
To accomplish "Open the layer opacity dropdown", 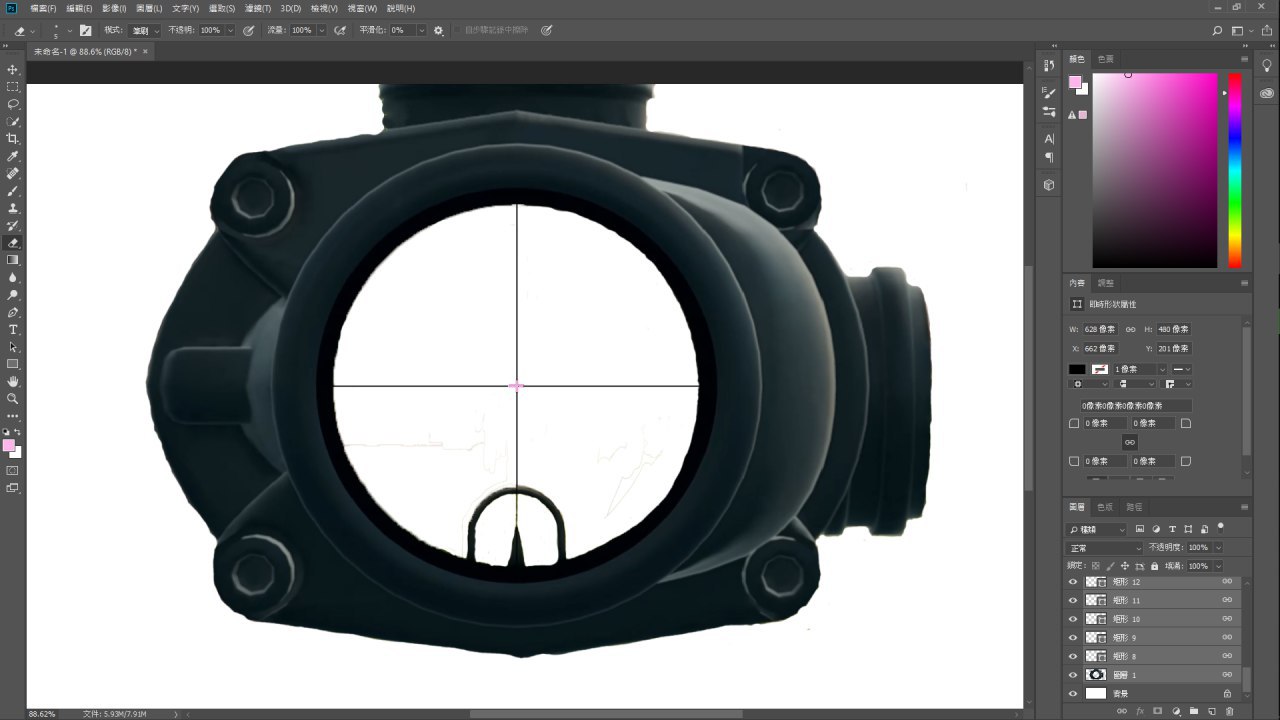I will tap(1218, 548).
